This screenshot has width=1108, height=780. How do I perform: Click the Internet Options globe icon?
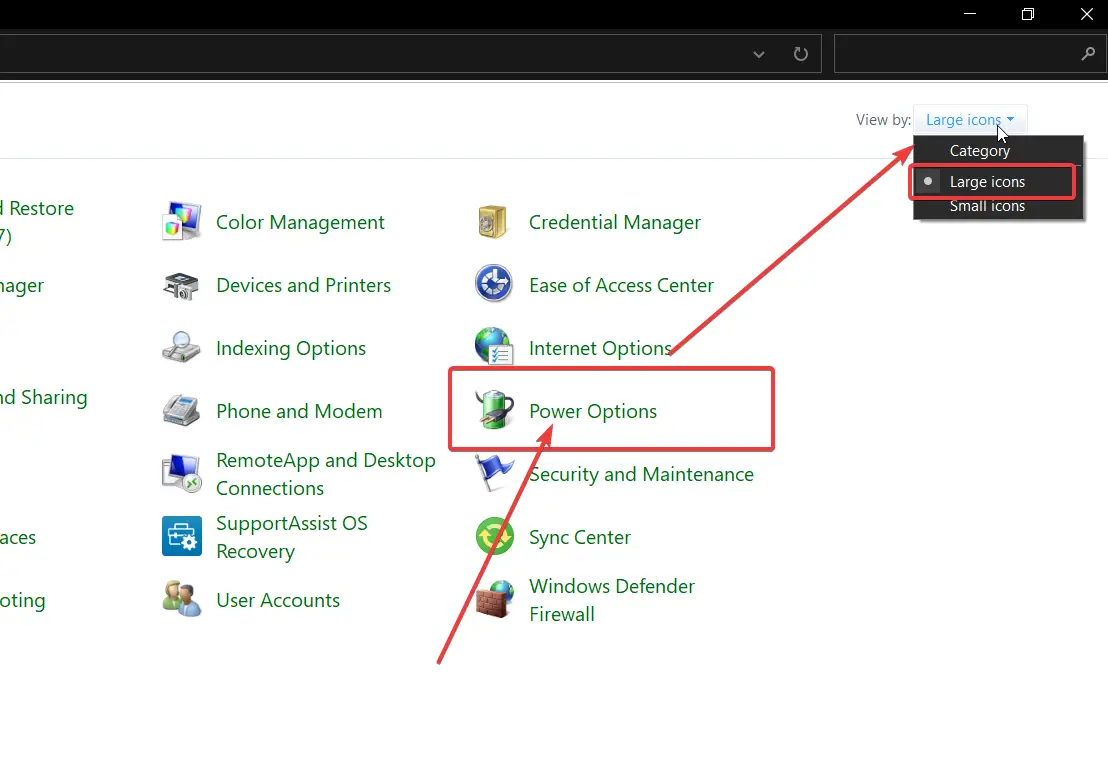pos(494,346)
